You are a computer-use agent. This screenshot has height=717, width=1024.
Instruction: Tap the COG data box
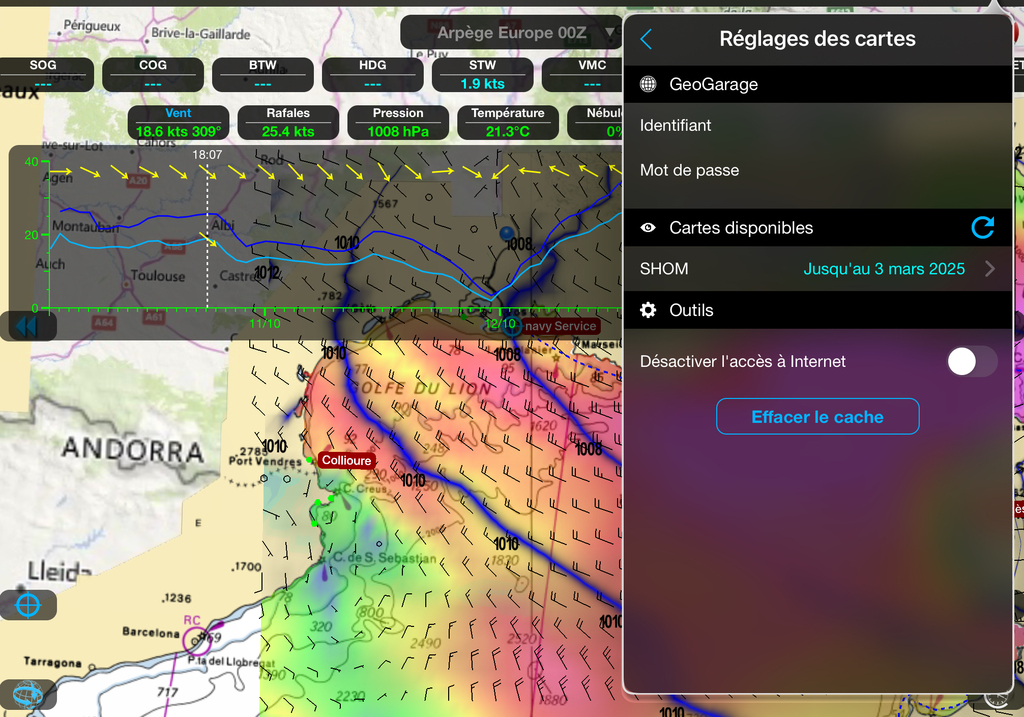[x=153, y=74]
